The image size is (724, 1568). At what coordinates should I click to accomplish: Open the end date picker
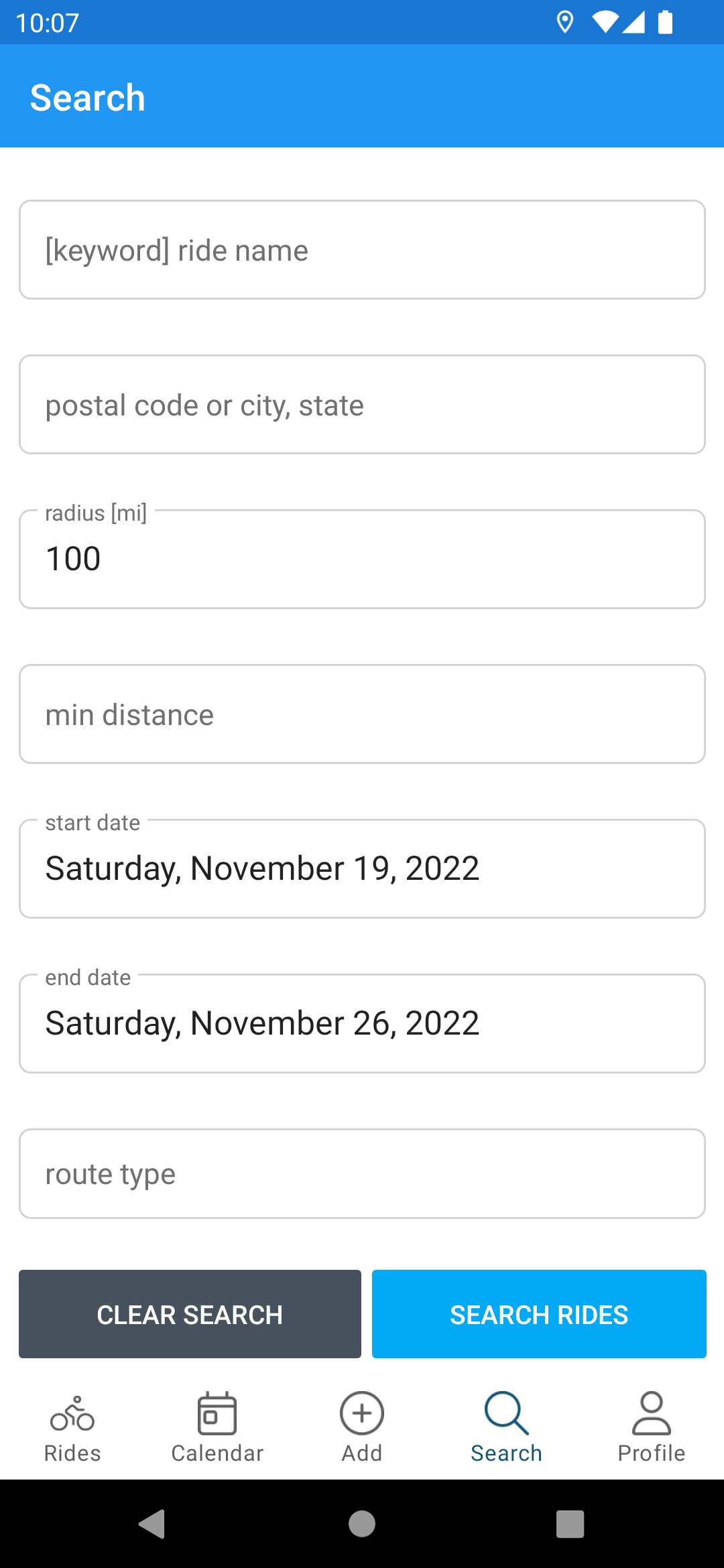(x=362, y=1023)
